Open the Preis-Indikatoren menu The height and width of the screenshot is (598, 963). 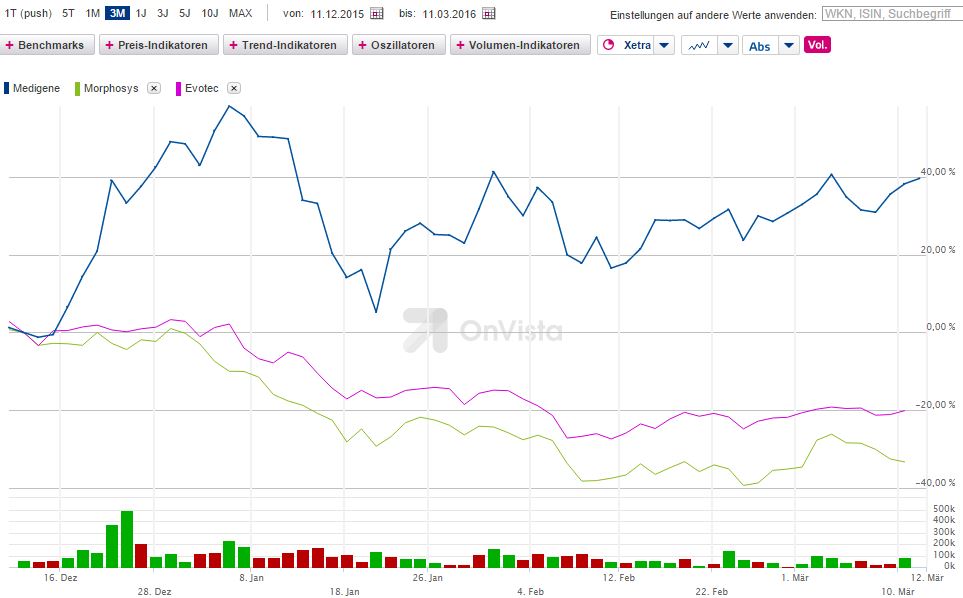pos(159,45)
